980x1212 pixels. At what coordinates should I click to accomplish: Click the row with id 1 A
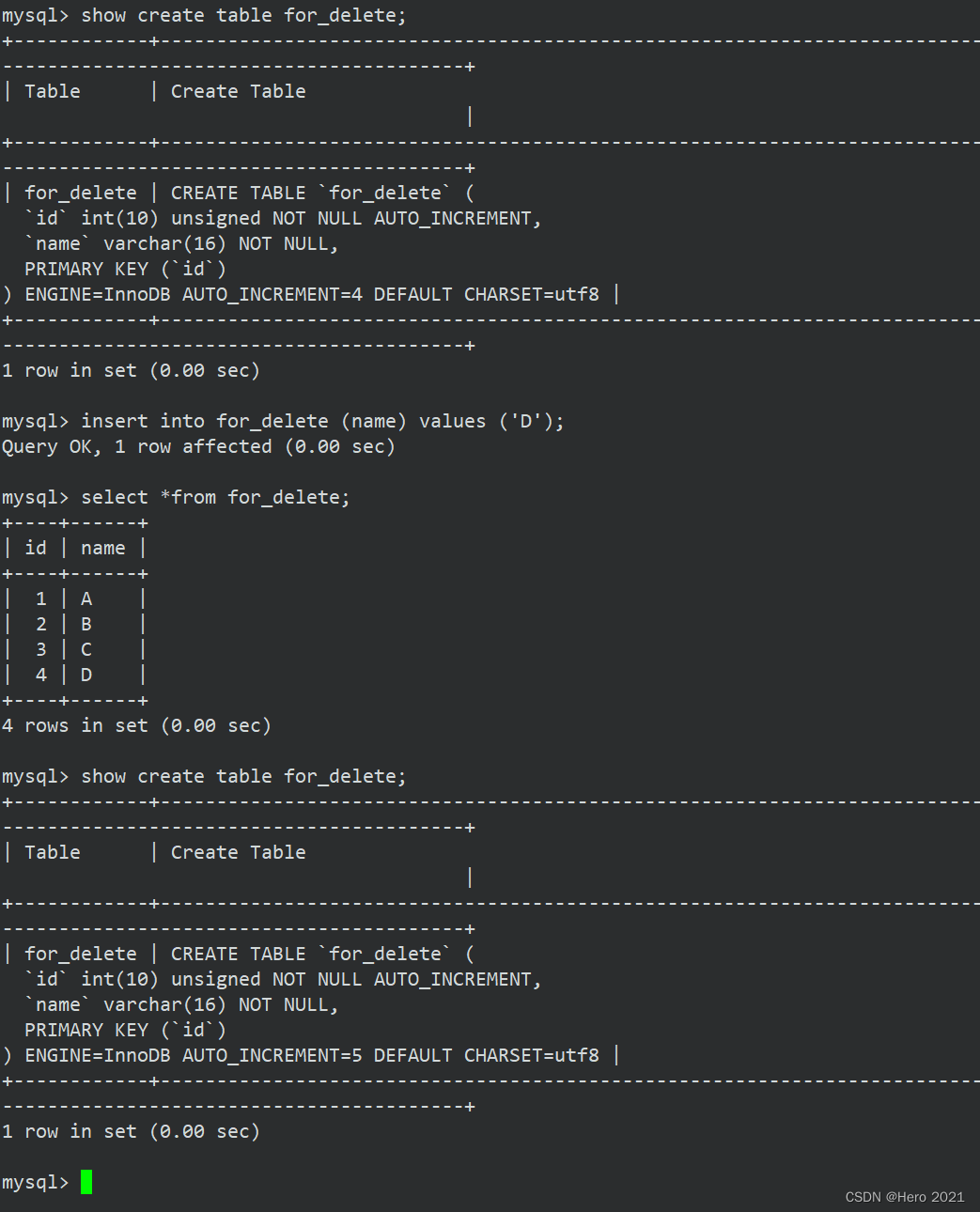click(x=75, y=598)
